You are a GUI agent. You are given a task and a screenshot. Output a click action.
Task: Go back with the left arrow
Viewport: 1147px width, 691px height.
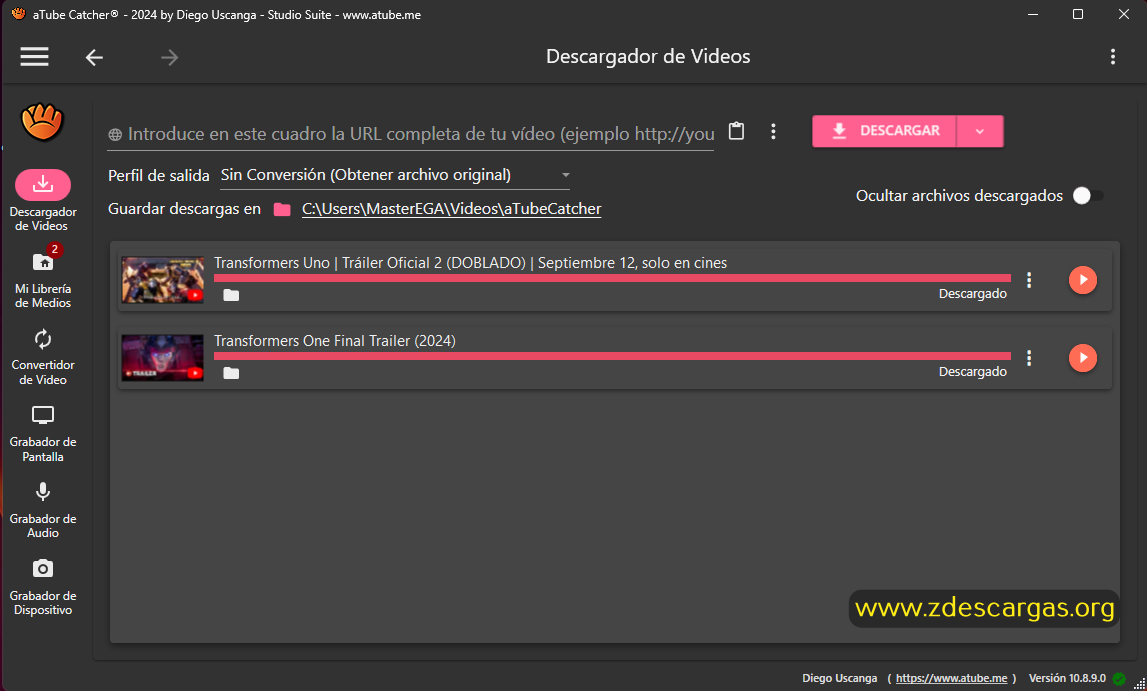coord(94,58)
